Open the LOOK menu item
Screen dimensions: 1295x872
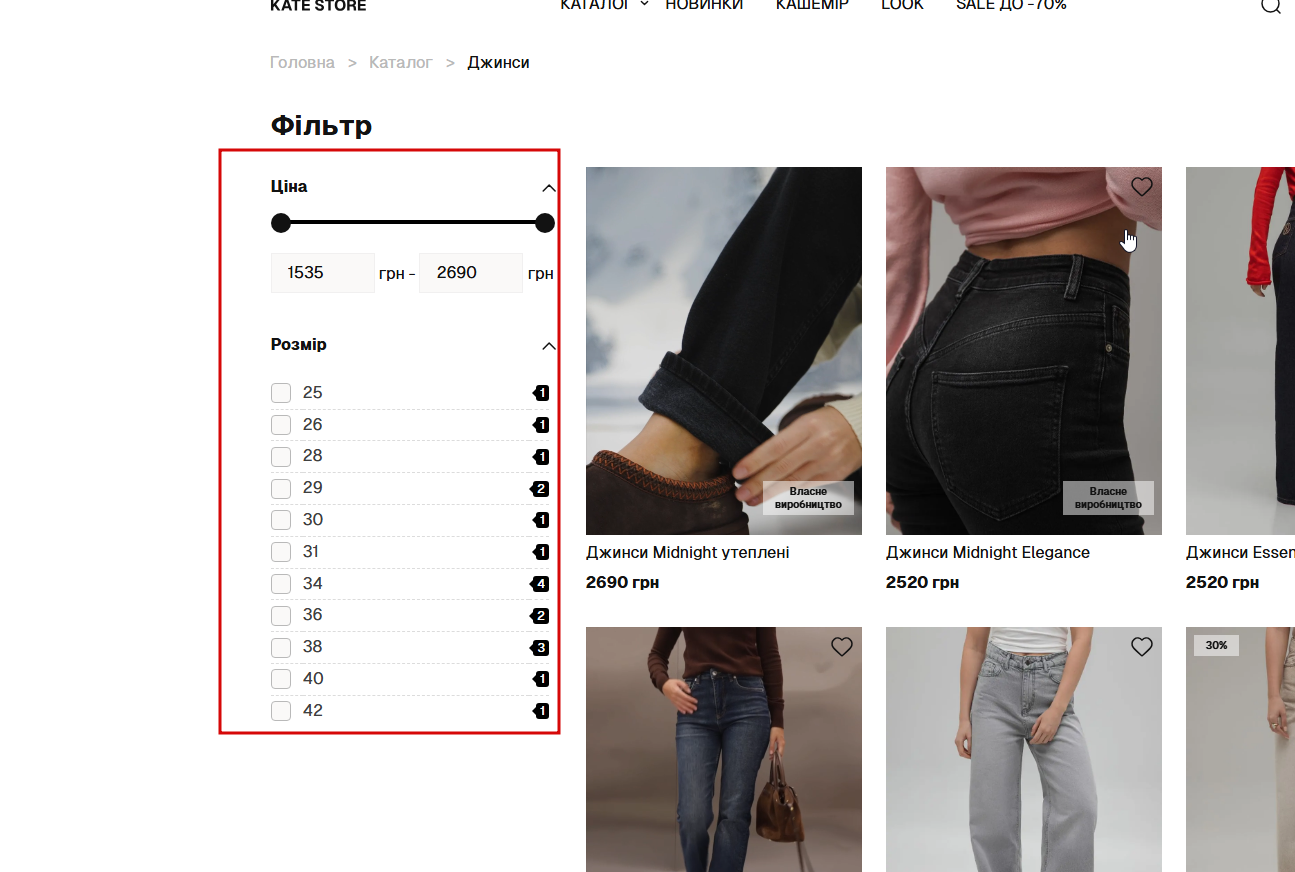[x=902, y=5]
